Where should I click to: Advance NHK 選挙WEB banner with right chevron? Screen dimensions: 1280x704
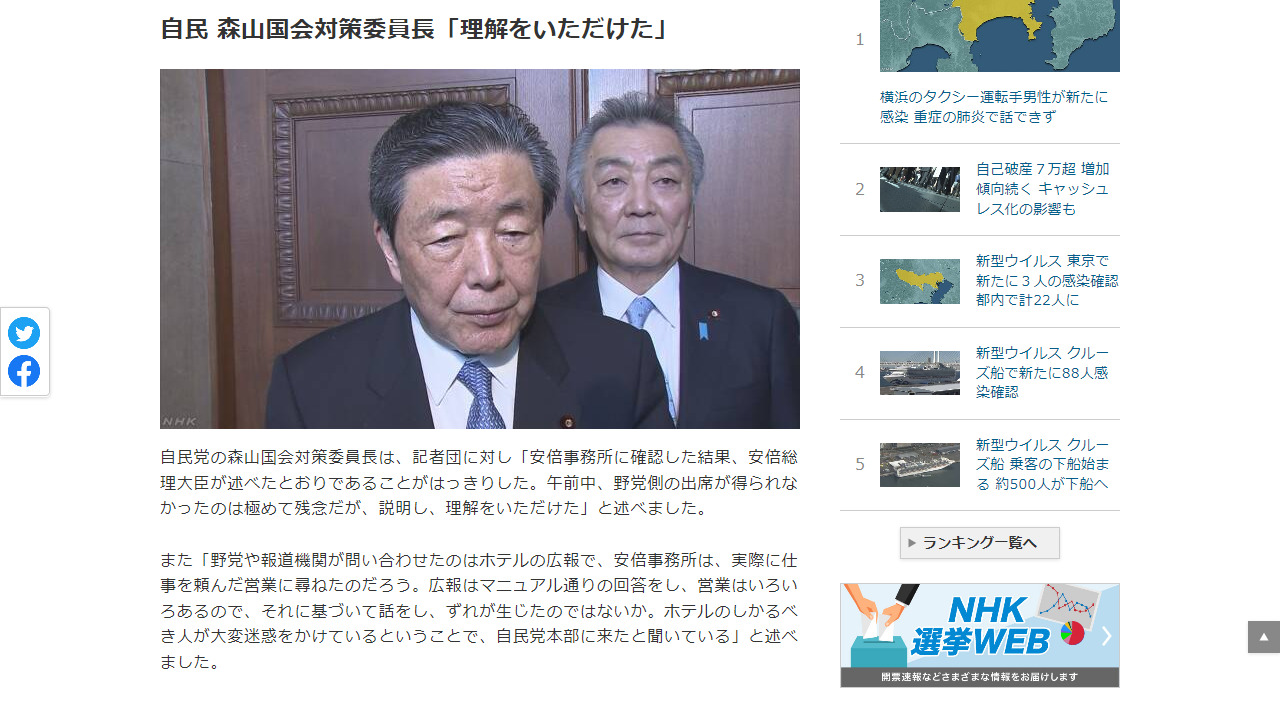(1106, 635)
